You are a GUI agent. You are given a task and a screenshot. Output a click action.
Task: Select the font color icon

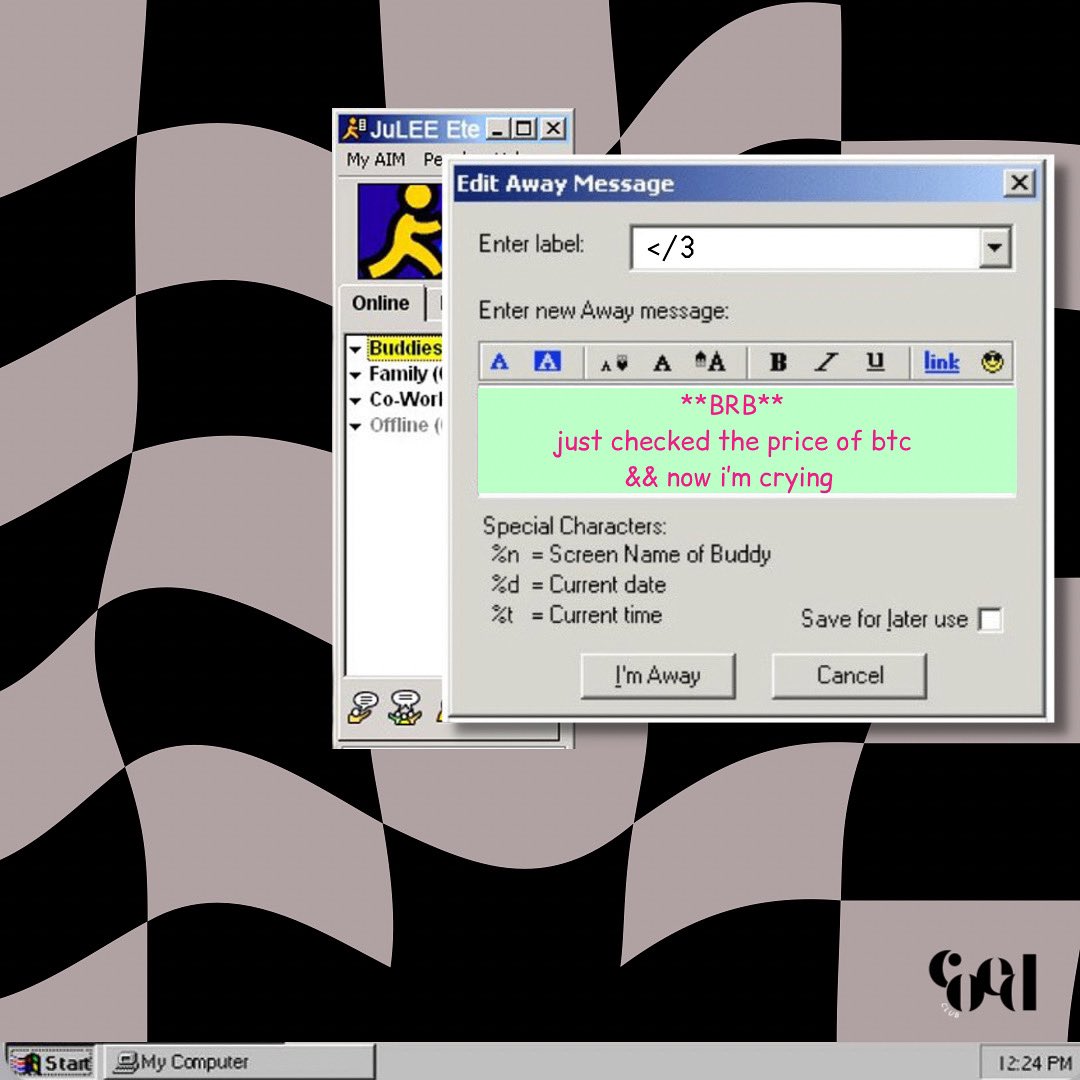click(499, 362)
